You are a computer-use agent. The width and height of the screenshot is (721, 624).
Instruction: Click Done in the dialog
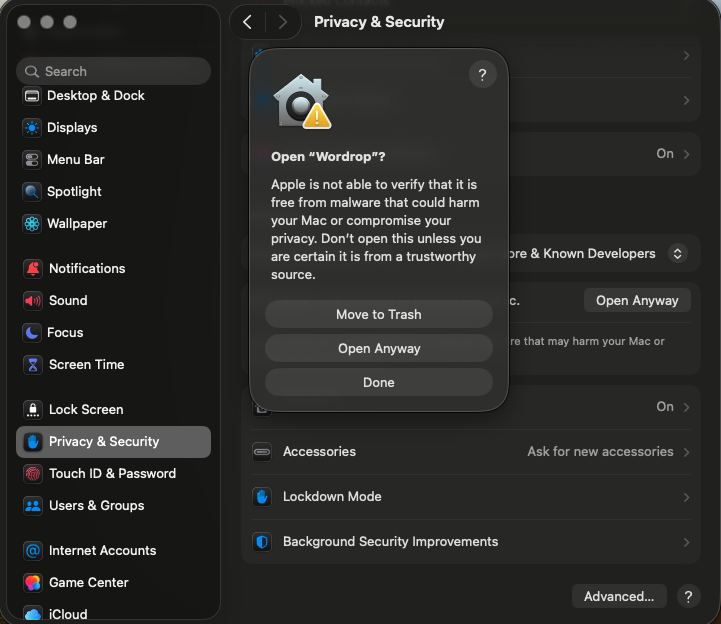tap(379, 383)
